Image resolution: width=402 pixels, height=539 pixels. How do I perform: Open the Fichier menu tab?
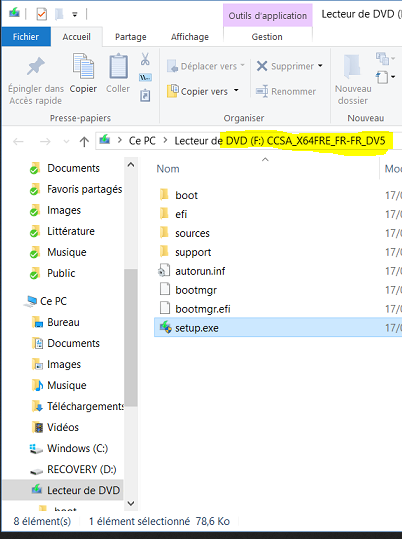tap(26, 37)
